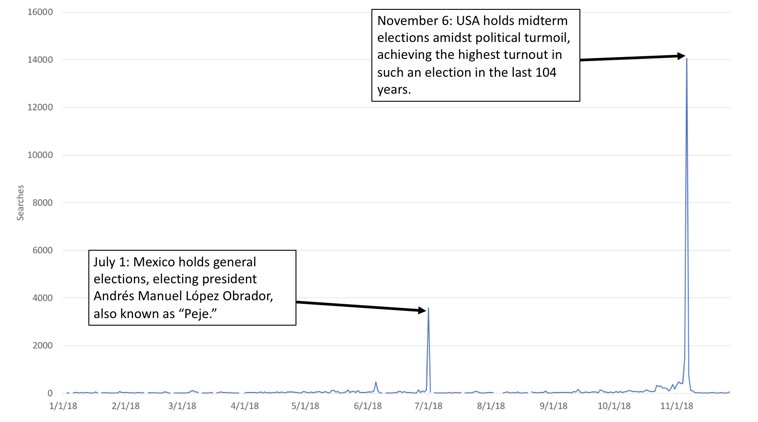Click the November 6 midterm elections annotation box

[475, 55]
